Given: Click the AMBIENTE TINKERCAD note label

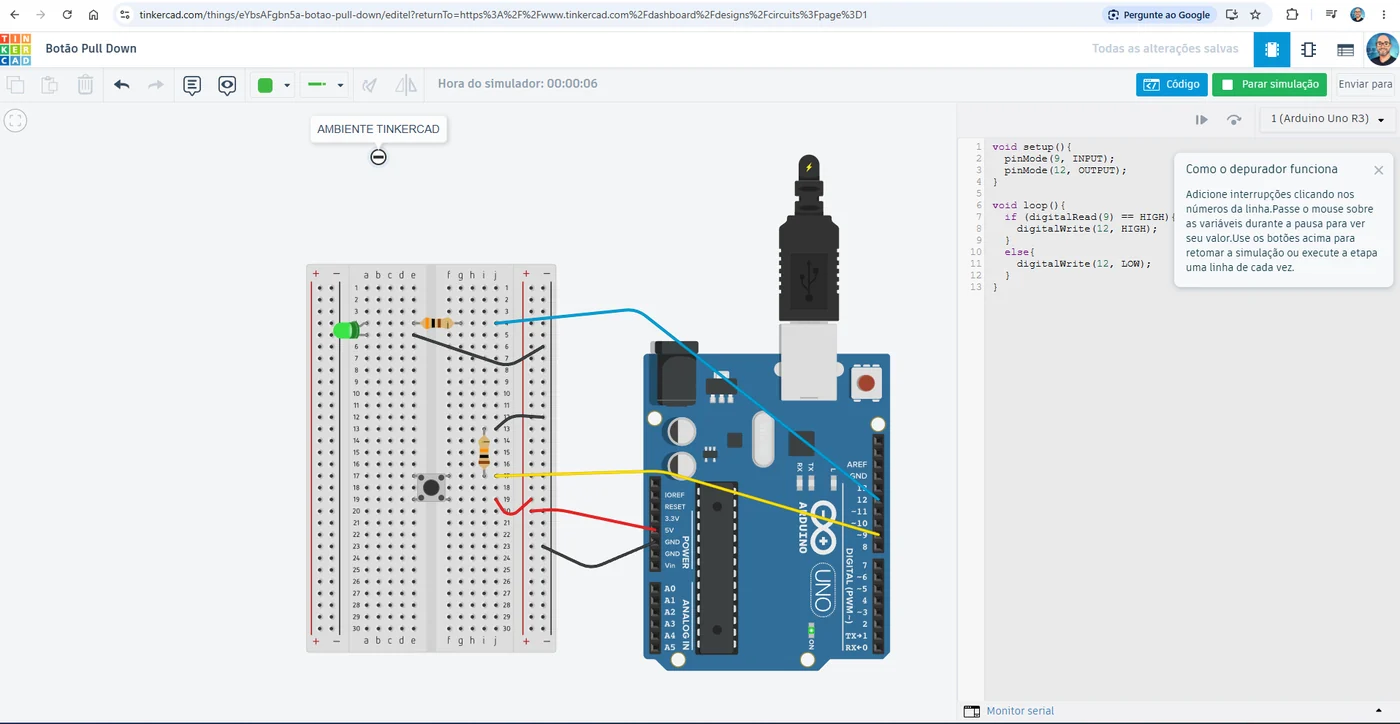Looking at the screenshot, I should pyautogui.click(x=378, y=129).
